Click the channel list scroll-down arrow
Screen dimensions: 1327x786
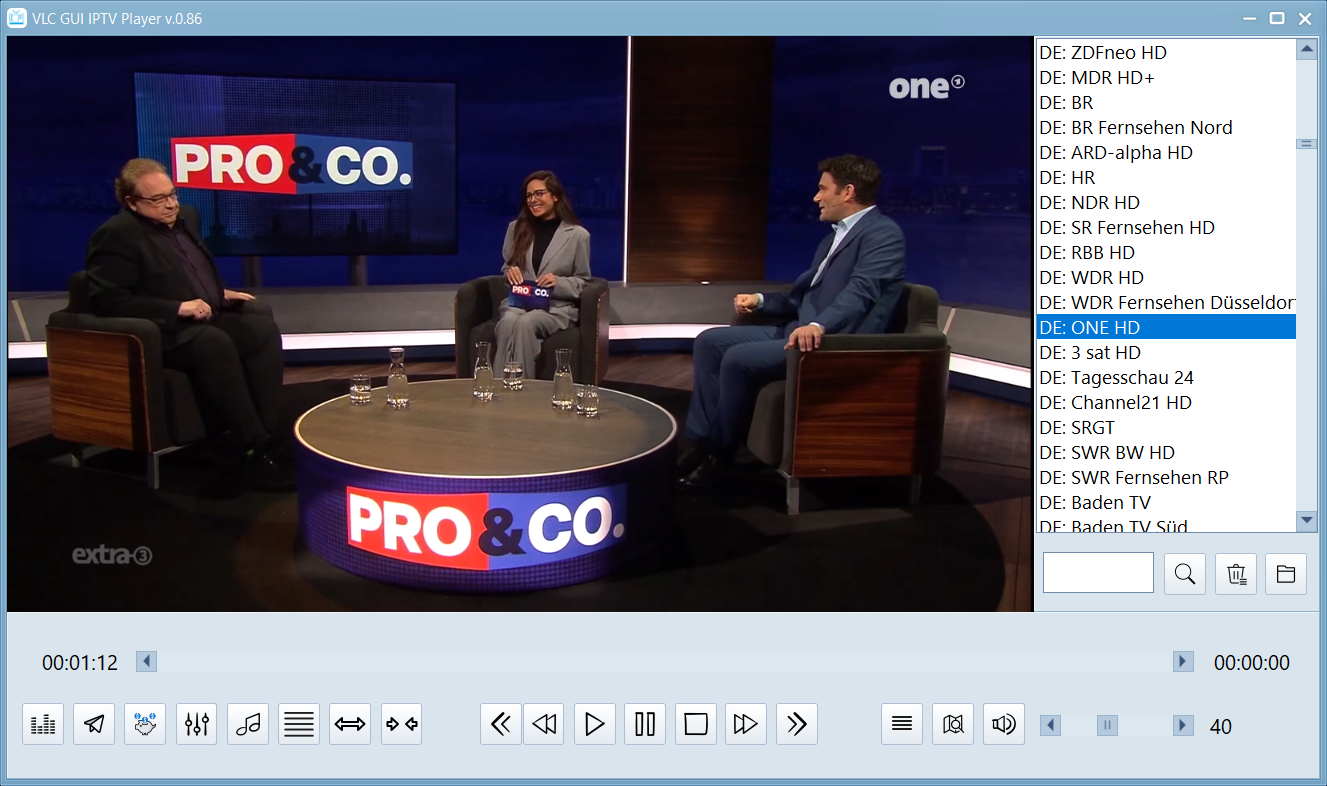coord(1307,520)
